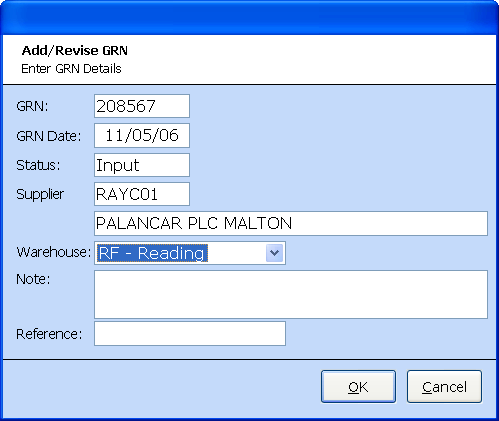This screenshot has height=421, width=499.
Task: Click the 'GRN Date:' label
Action: pos(49,136)
